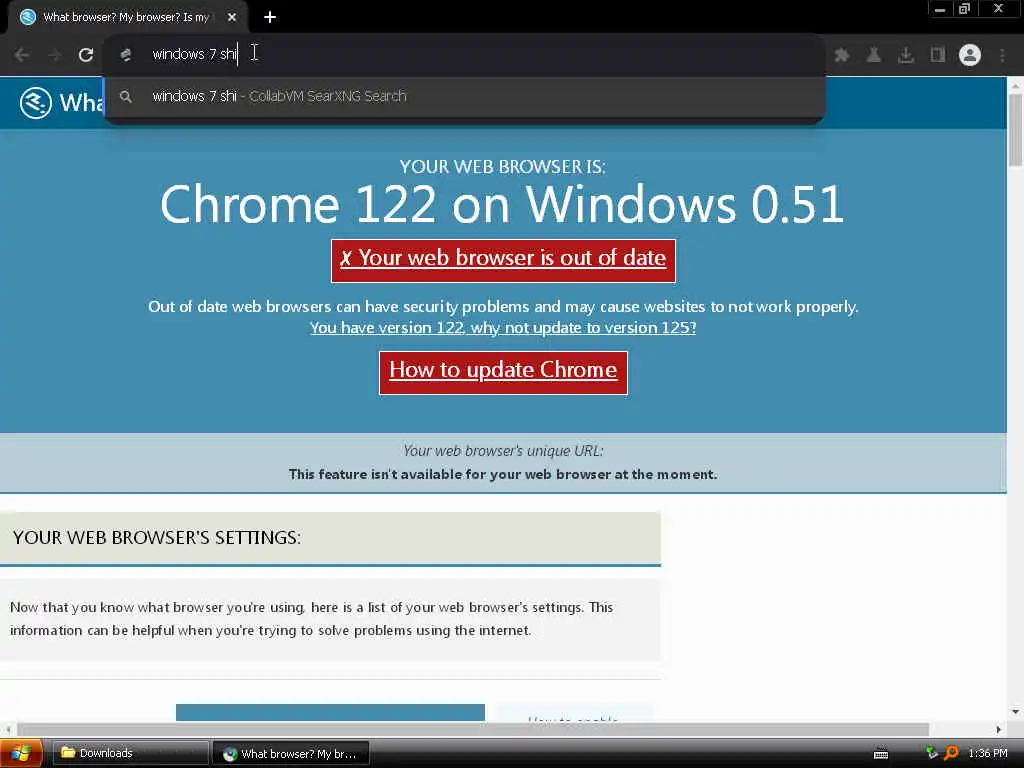Open the Downloads toolbar icon
Viewport: 1024px width, 768px height.
coord(906,55)
